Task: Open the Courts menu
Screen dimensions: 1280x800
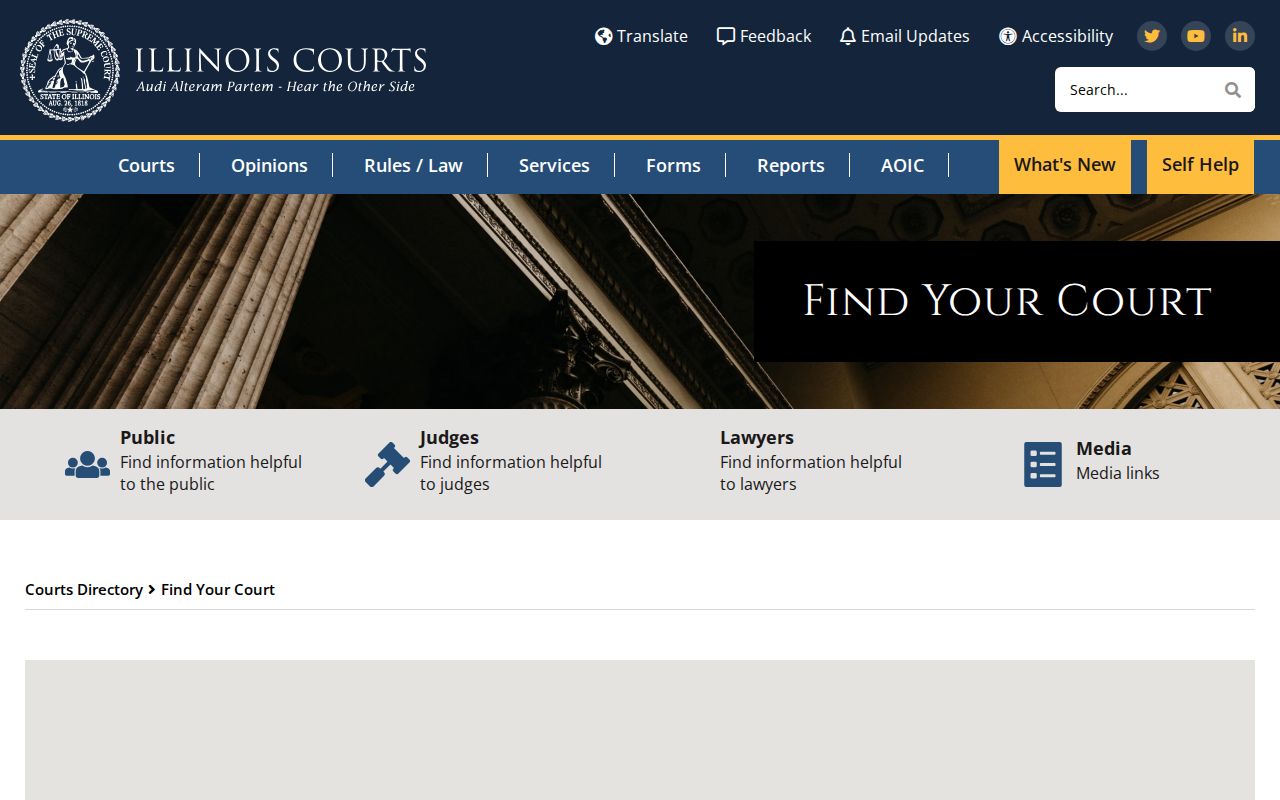Action: (146, 166)
